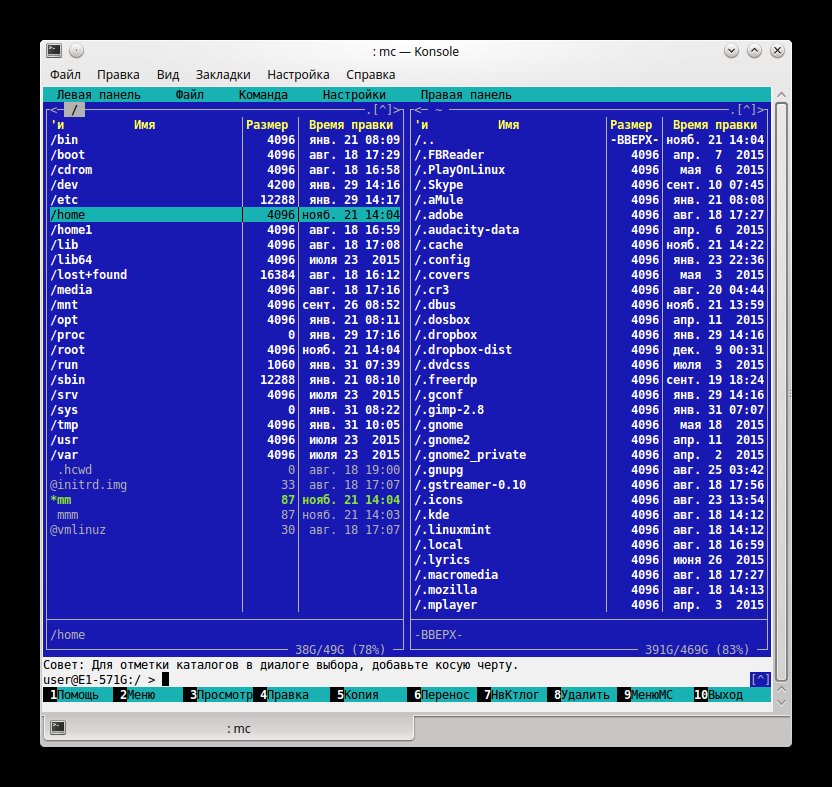The width and height of the screenshot is (832, 787).
Task: Open the Настройка menu
Action: 298,75
